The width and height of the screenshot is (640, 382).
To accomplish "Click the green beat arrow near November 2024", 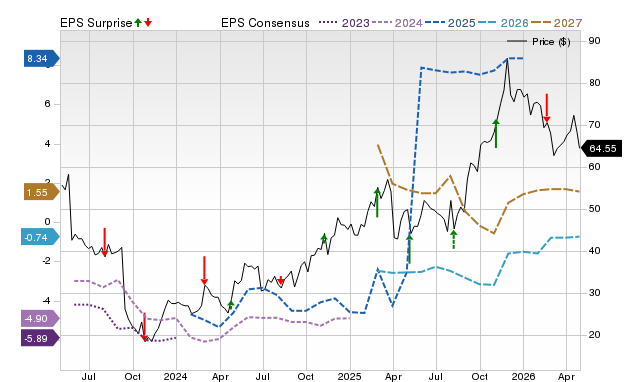I will coord(324,240).
